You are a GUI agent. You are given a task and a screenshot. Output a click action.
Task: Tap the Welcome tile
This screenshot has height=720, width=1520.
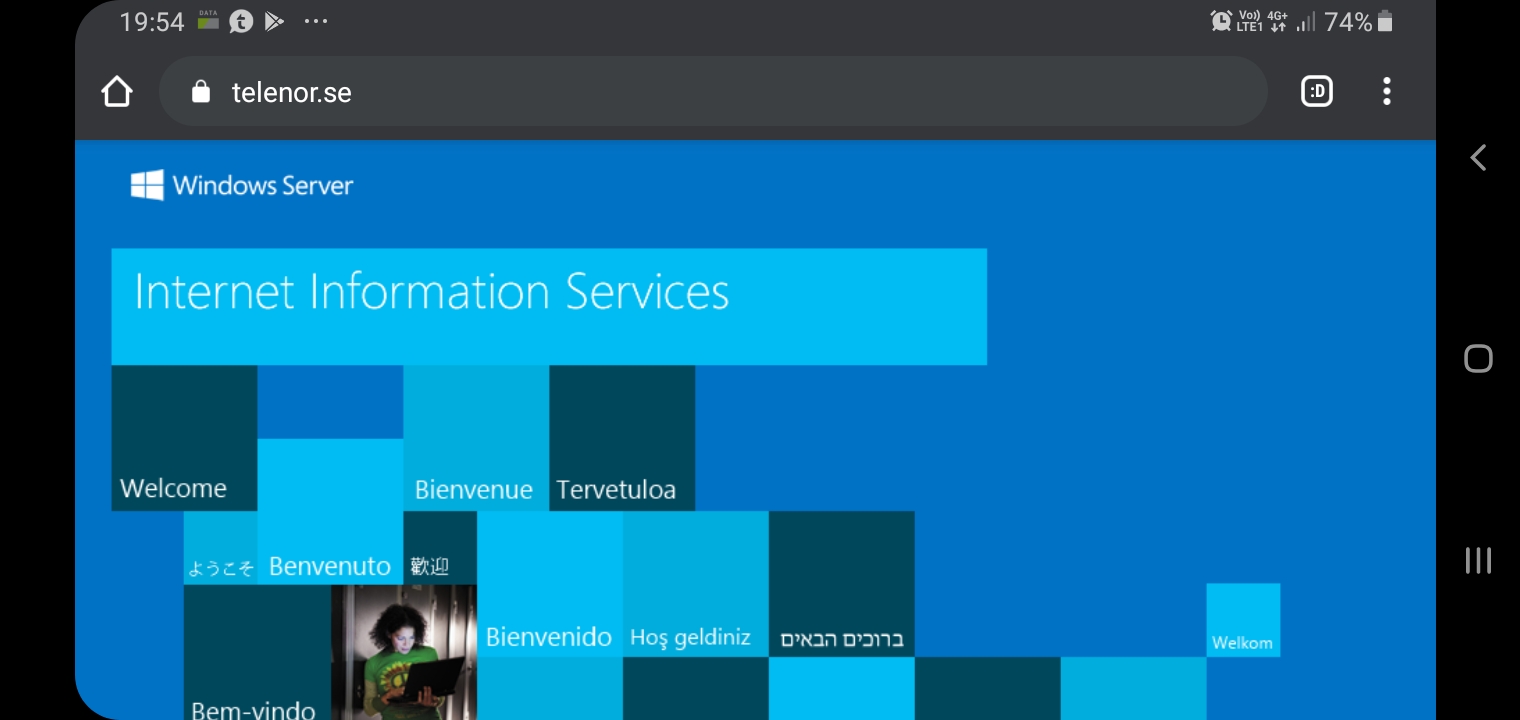[x=184, y=438]
